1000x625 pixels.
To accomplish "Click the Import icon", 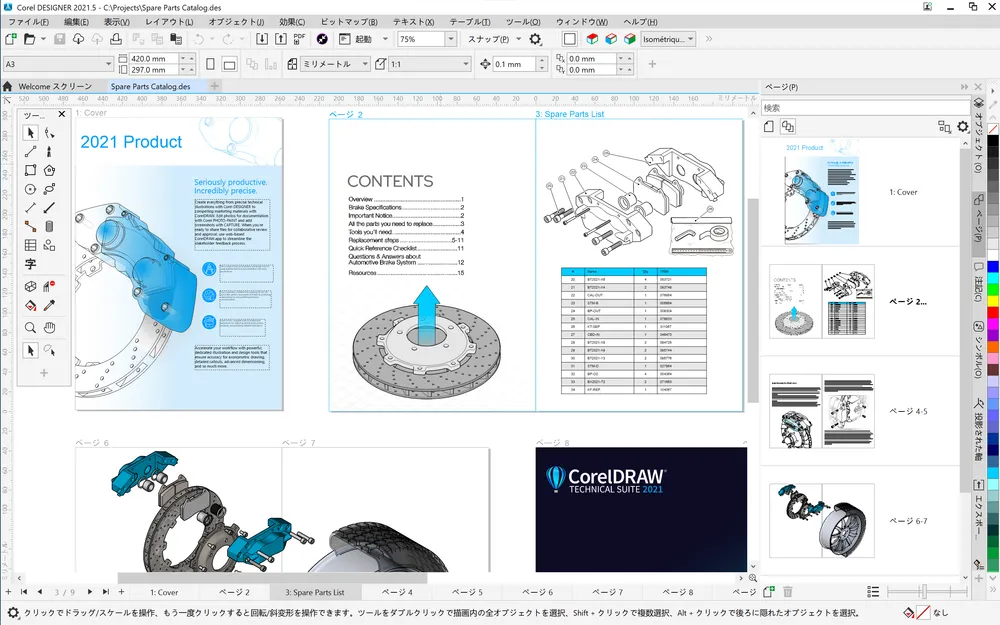I will click(261, 39).
